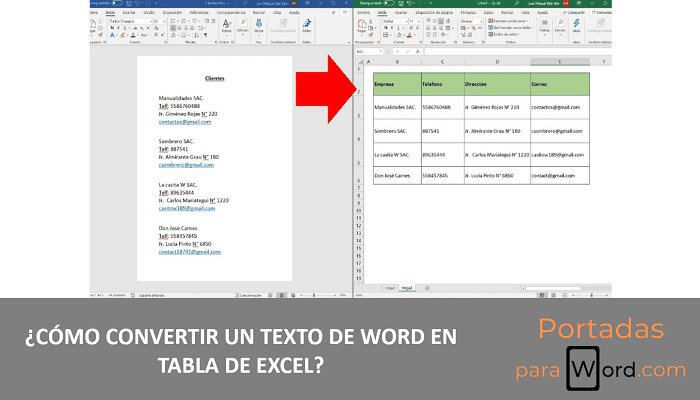The height and width of the screenshot is (400, 700).
Task: Click Excel borders icon
Action: coord(386,35)
